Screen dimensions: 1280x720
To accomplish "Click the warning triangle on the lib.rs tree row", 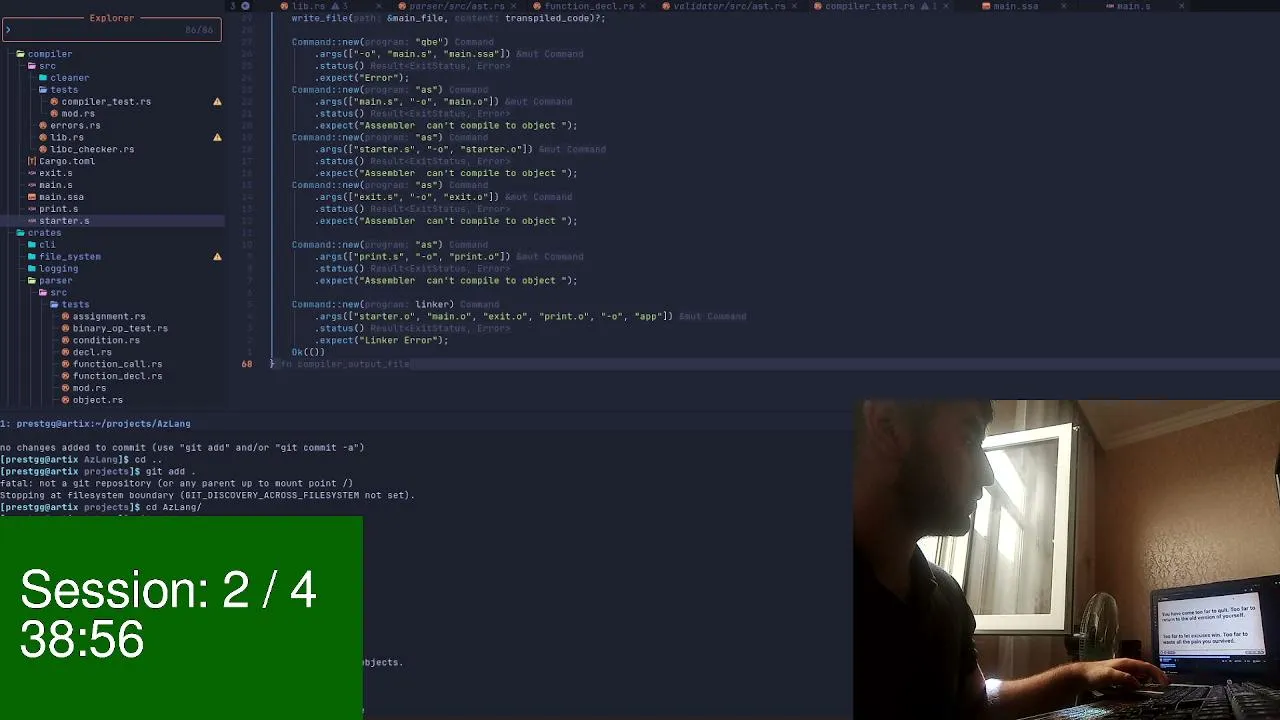I will click(x=217, y=138).
